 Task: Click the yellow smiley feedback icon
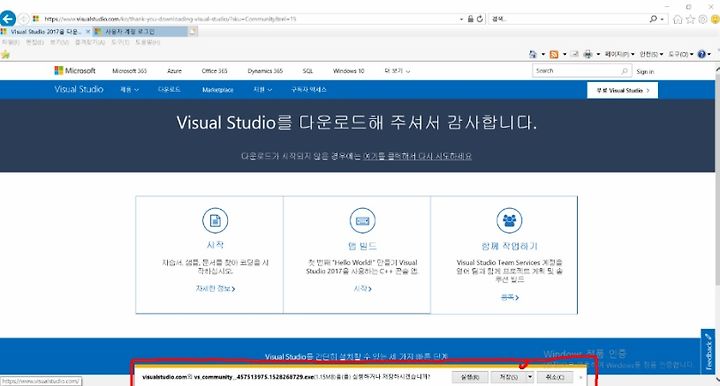[x=715, y=19]
